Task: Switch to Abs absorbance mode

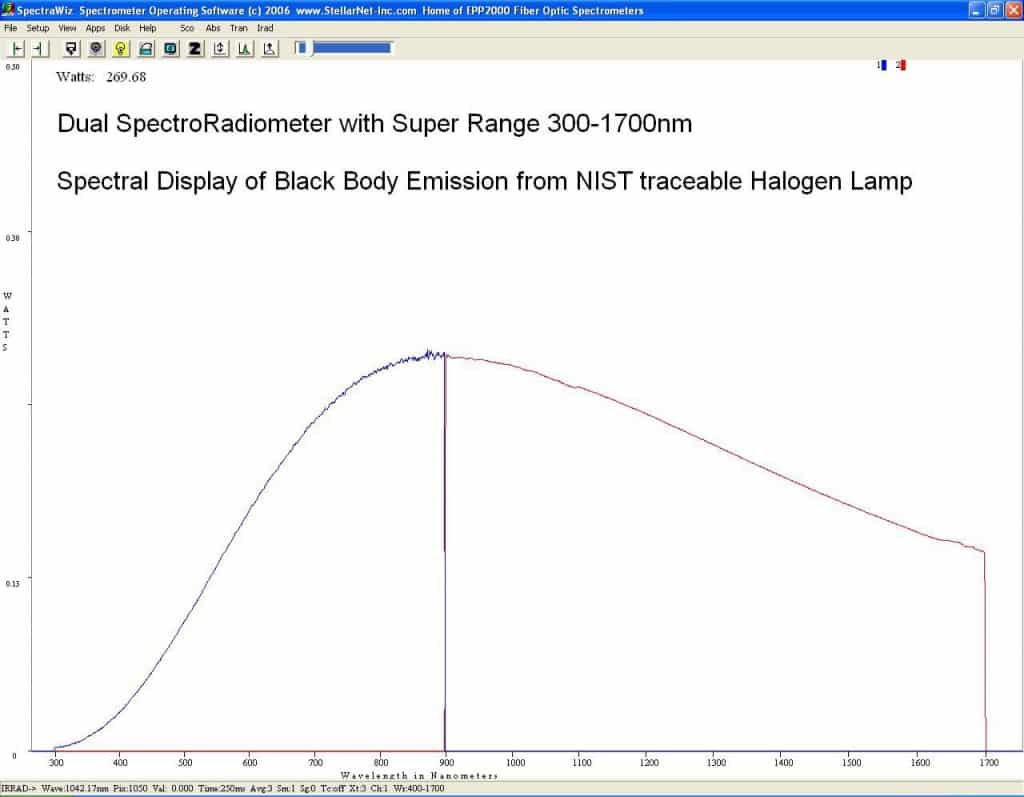Action: pyautogui.click(x=212, y=28)
